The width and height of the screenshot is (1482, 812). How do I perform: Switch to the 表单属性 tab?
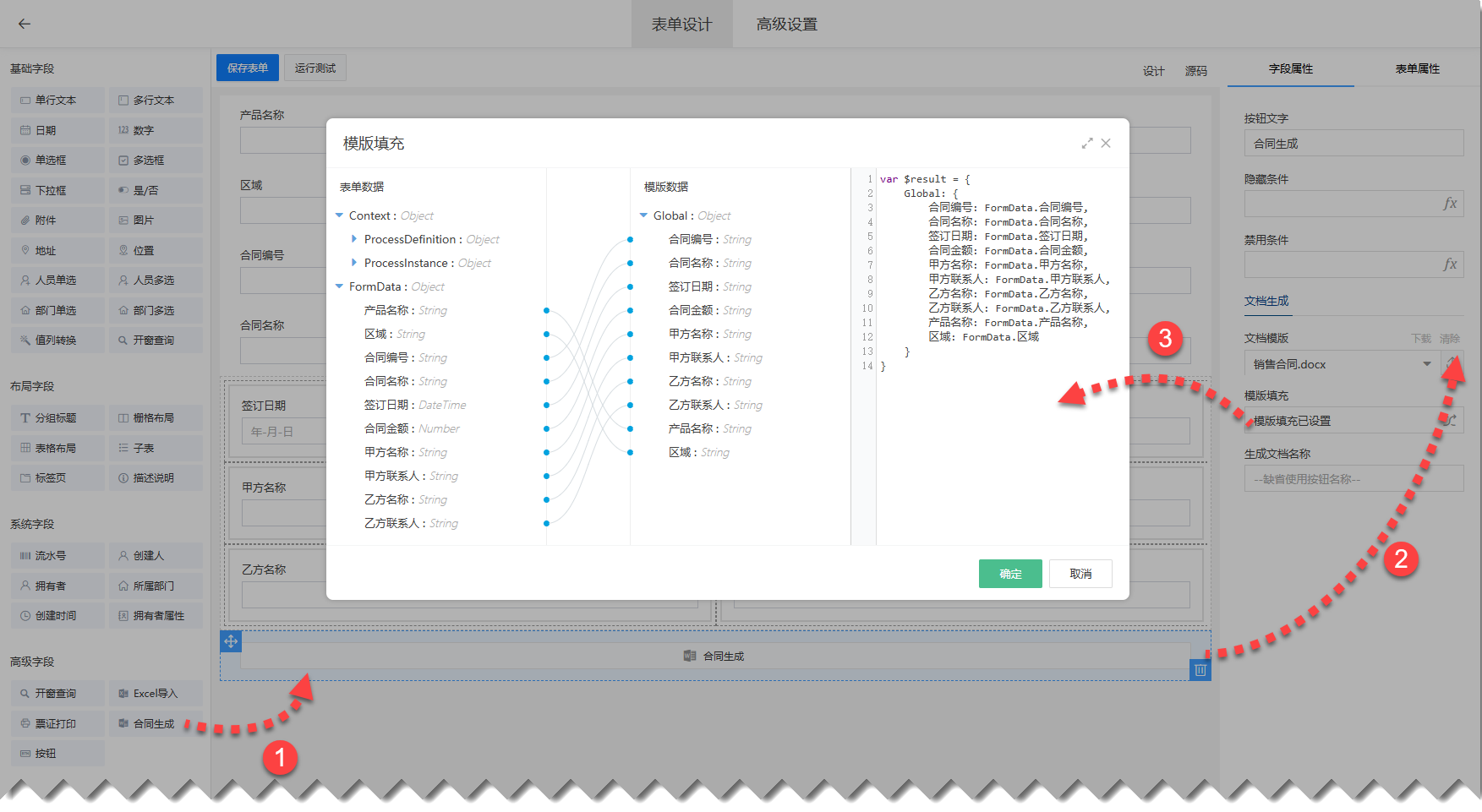point(1417,68)
